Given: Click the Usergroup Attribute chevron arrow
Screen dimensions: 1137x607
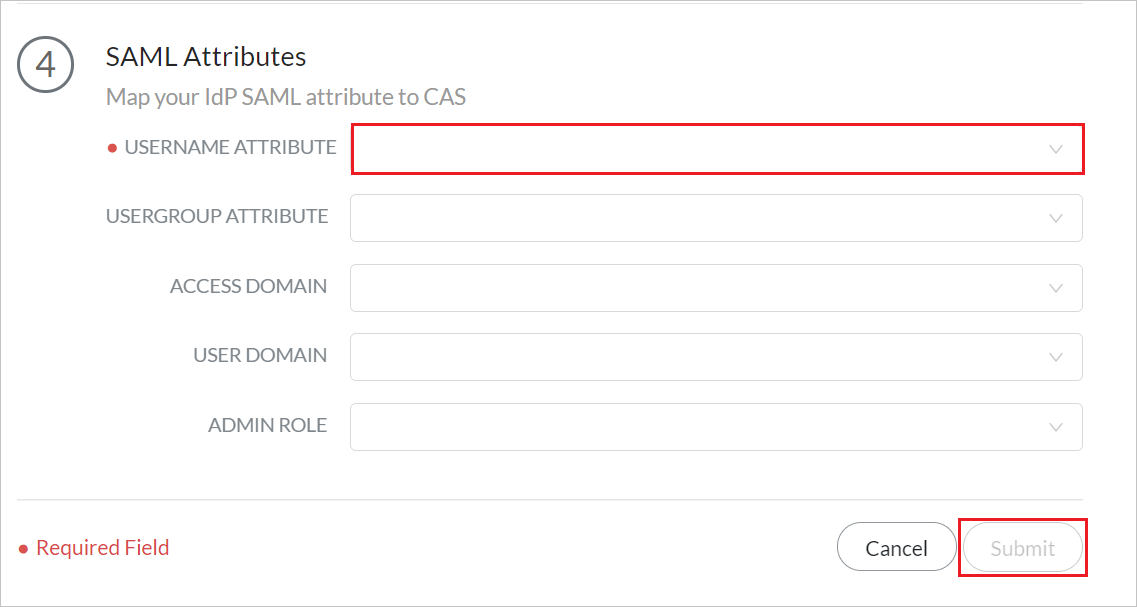Looking at the screenshot, I should (x=1055, y=218).
